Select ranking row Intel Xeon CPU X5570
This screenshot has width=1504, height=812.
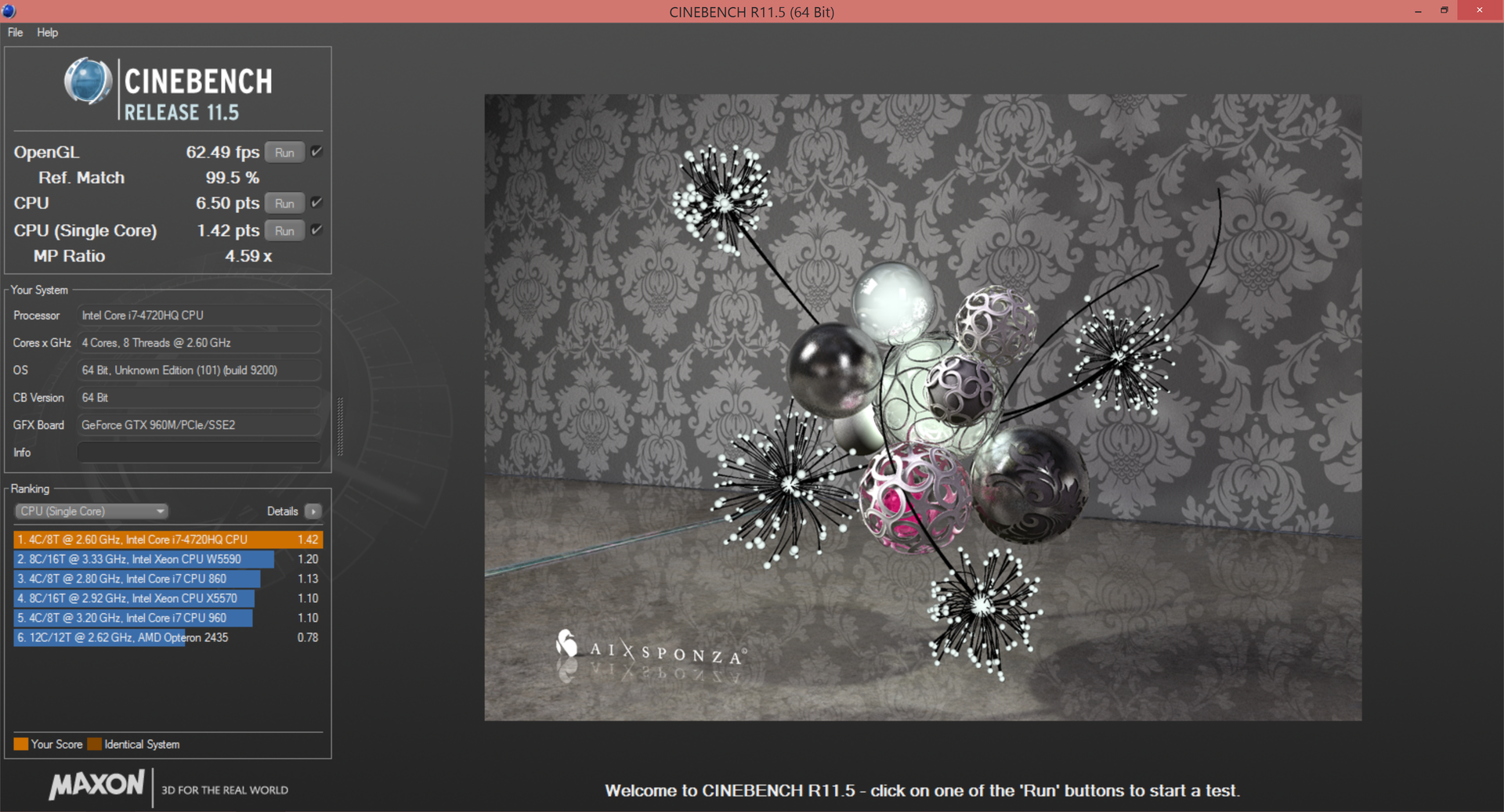168,598
